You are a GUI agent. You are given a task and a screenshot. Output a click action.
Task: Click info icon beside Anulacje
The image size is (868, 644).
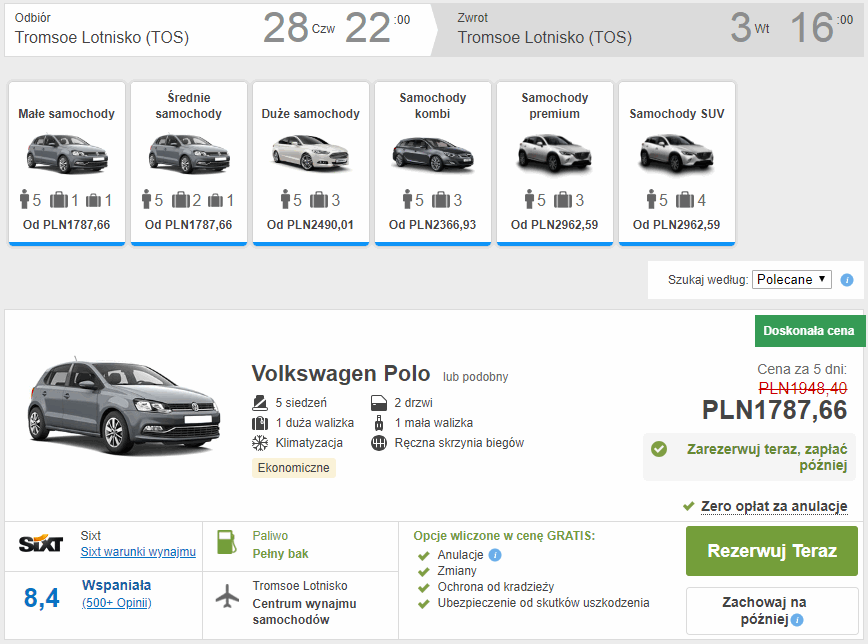coord(495,555)
